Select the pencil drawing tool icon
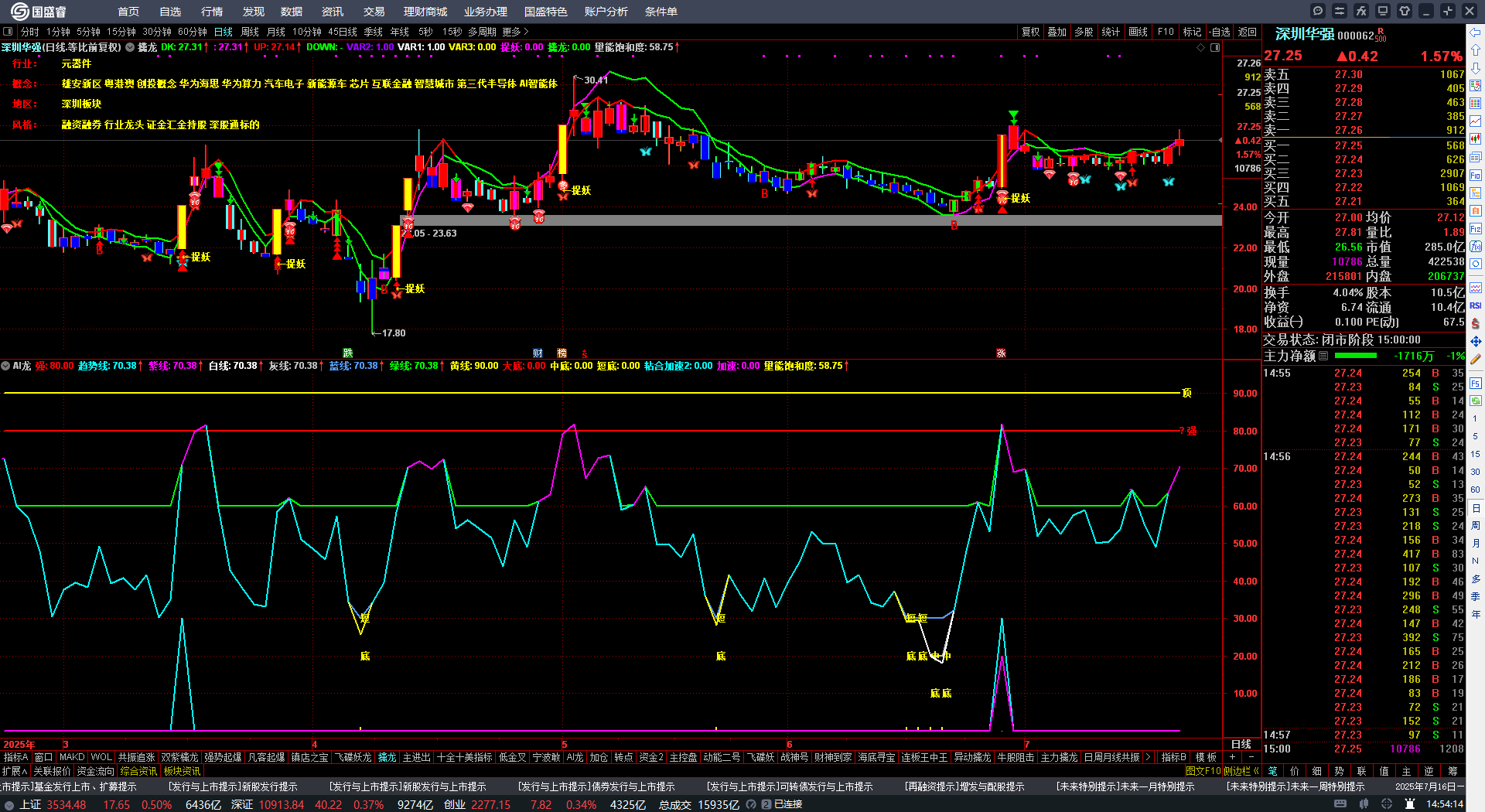This screenshot has height=812, width=1485. click(x=1476, y=359)
